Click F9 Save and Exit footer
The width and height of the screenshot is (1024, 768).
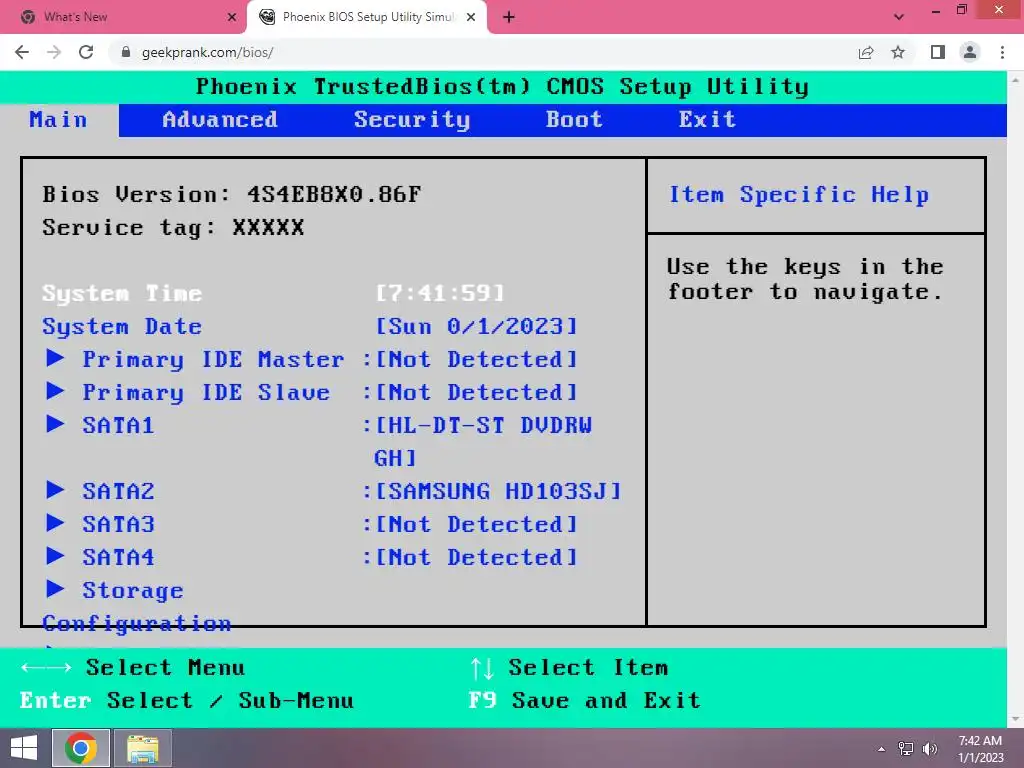(x=584, y=700)
